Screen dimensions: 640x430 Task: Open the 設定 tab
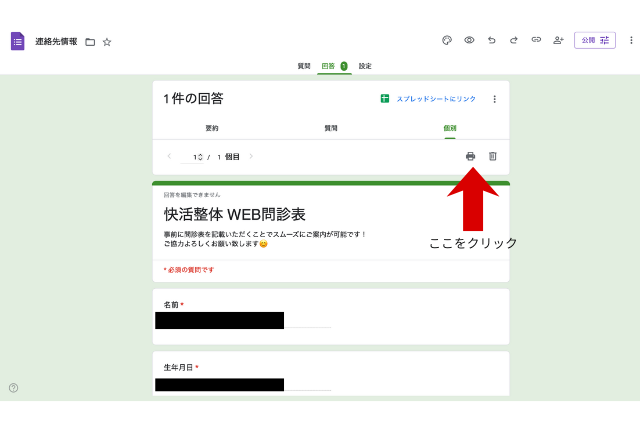365,66
